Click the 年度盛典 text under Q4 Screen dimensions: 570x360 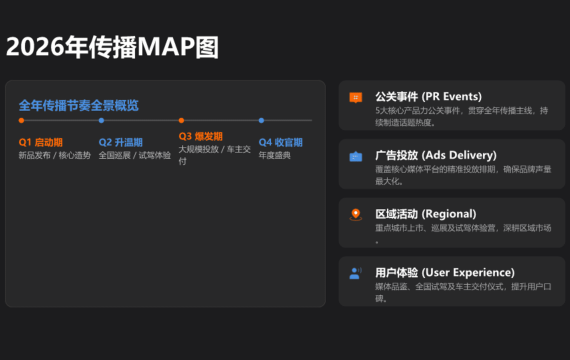click(274, 155)
